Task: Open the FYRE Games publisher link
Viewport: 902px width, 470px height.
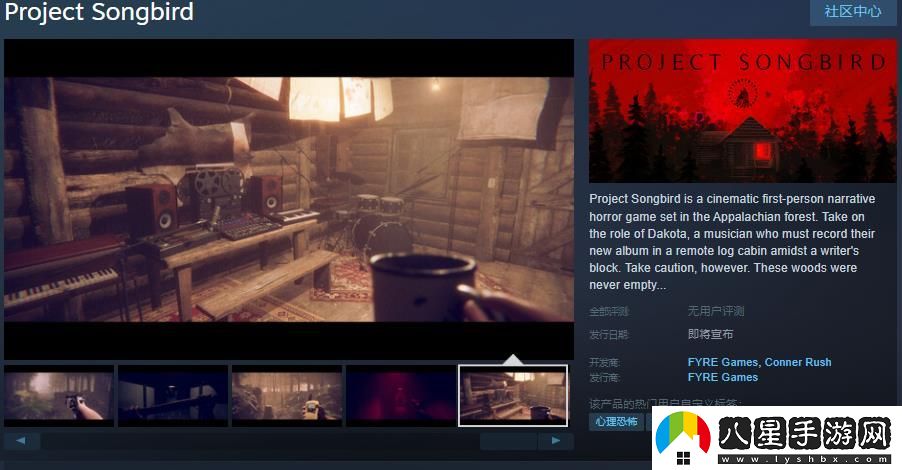Action: click(x=722, y=377)
